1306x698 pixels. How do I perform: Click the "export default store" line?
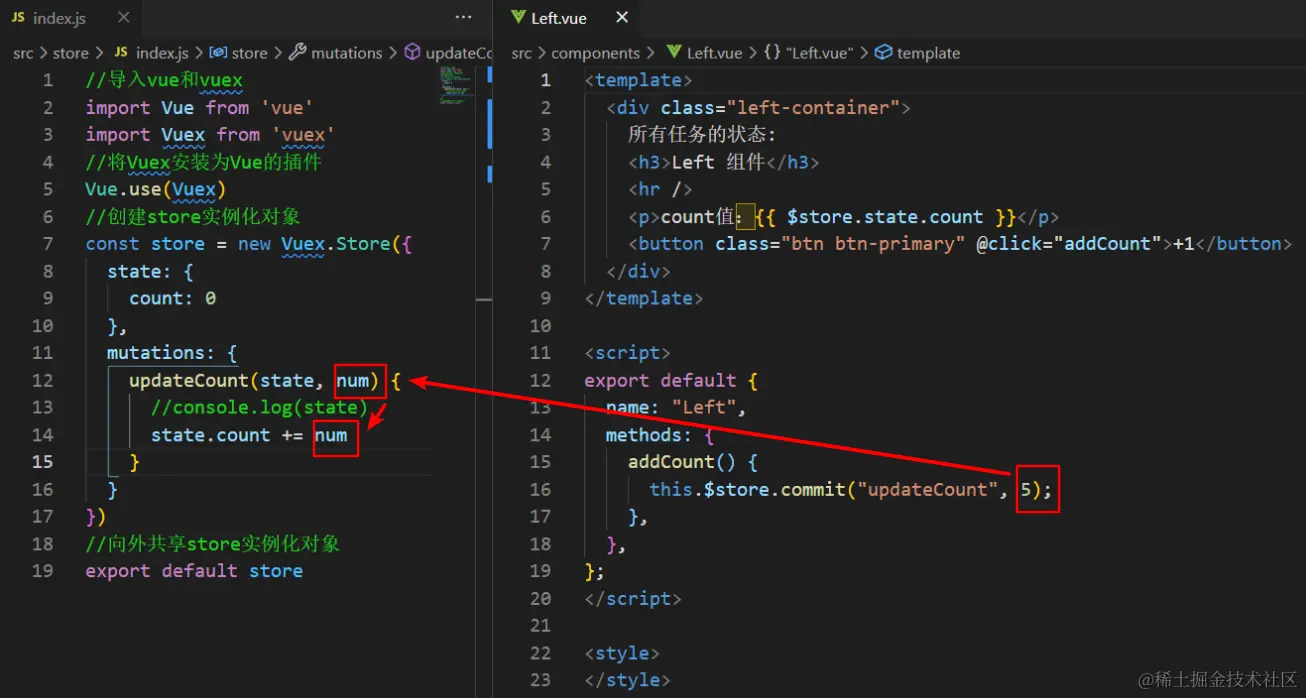pyautogui.click(x=194, y=571)
